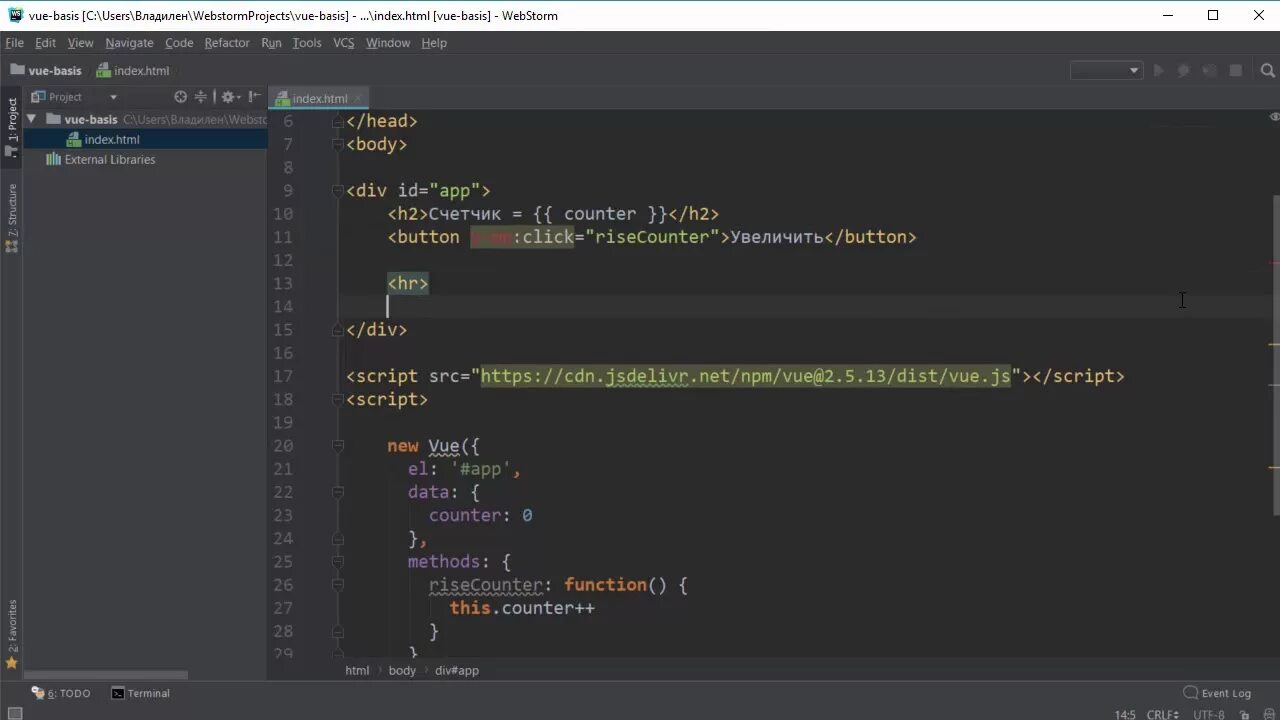Toggle the TODO tool window button
1280x720 pixels.
pos(61,693)
